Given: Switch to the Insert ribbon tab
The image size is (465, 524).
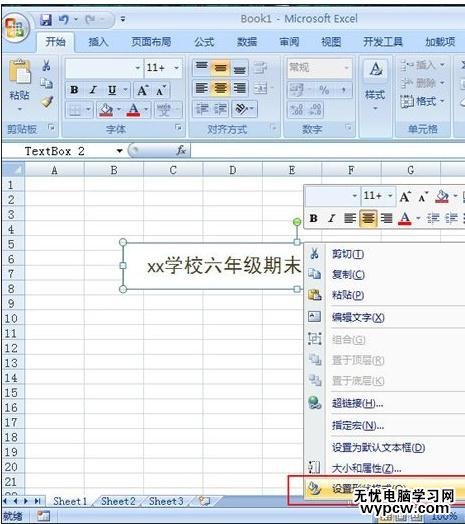Looking at the screenshot, I should [98, 42].
